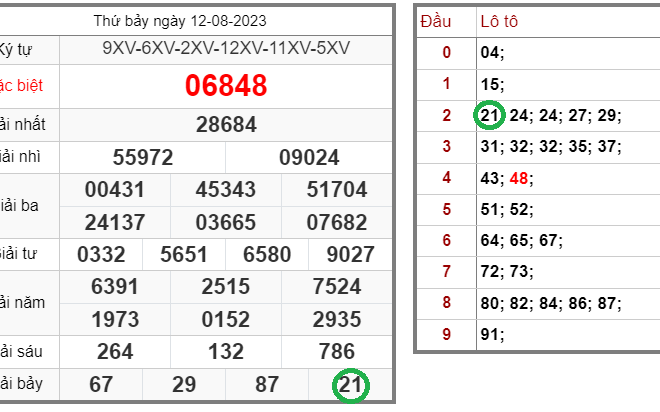Click third prize number 45343
Screen dimensions: 660x412
[226, 189]
